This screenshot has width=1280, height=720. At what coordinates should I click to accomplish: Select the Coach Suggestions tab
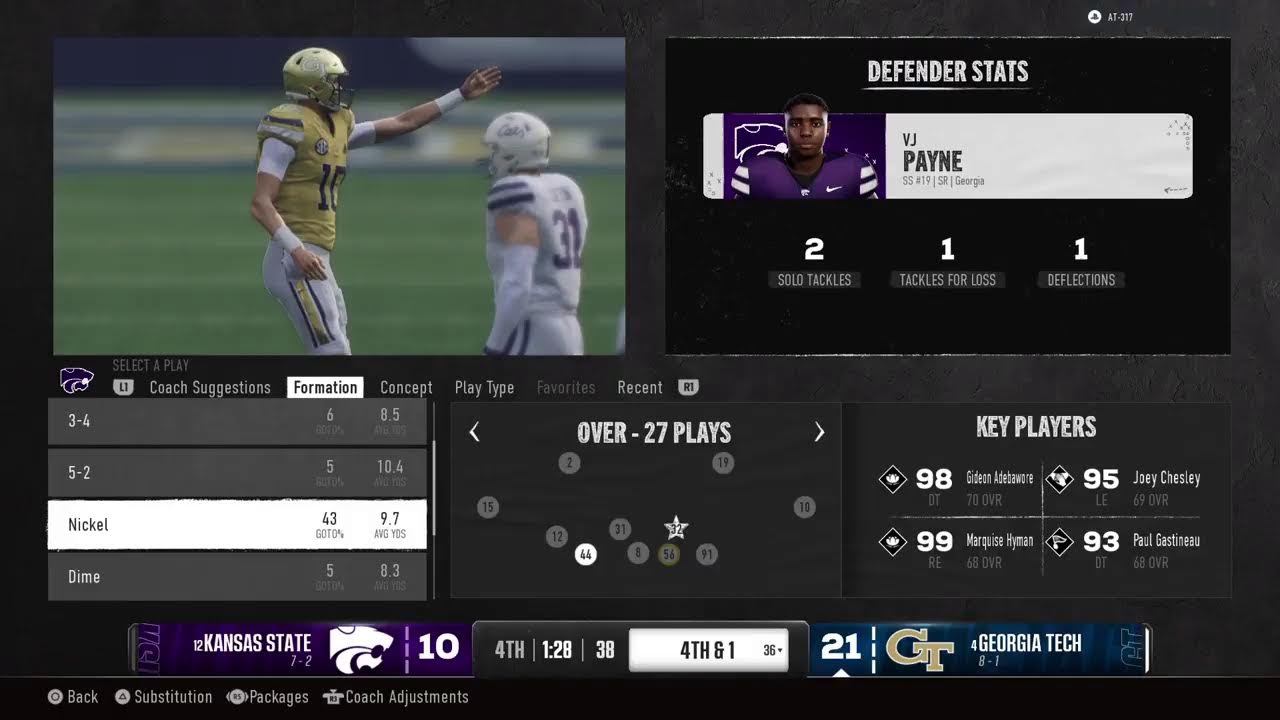(x=210, y=388)
